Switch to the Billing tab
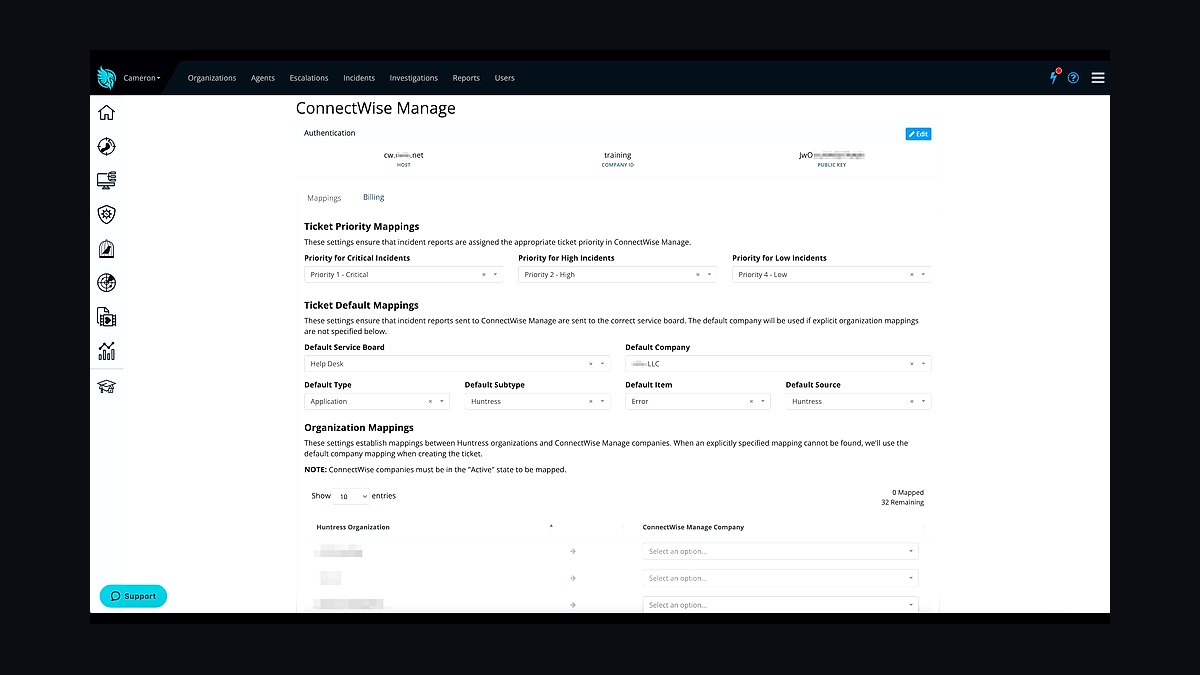1200x675 pixels. tap(374, 197)
